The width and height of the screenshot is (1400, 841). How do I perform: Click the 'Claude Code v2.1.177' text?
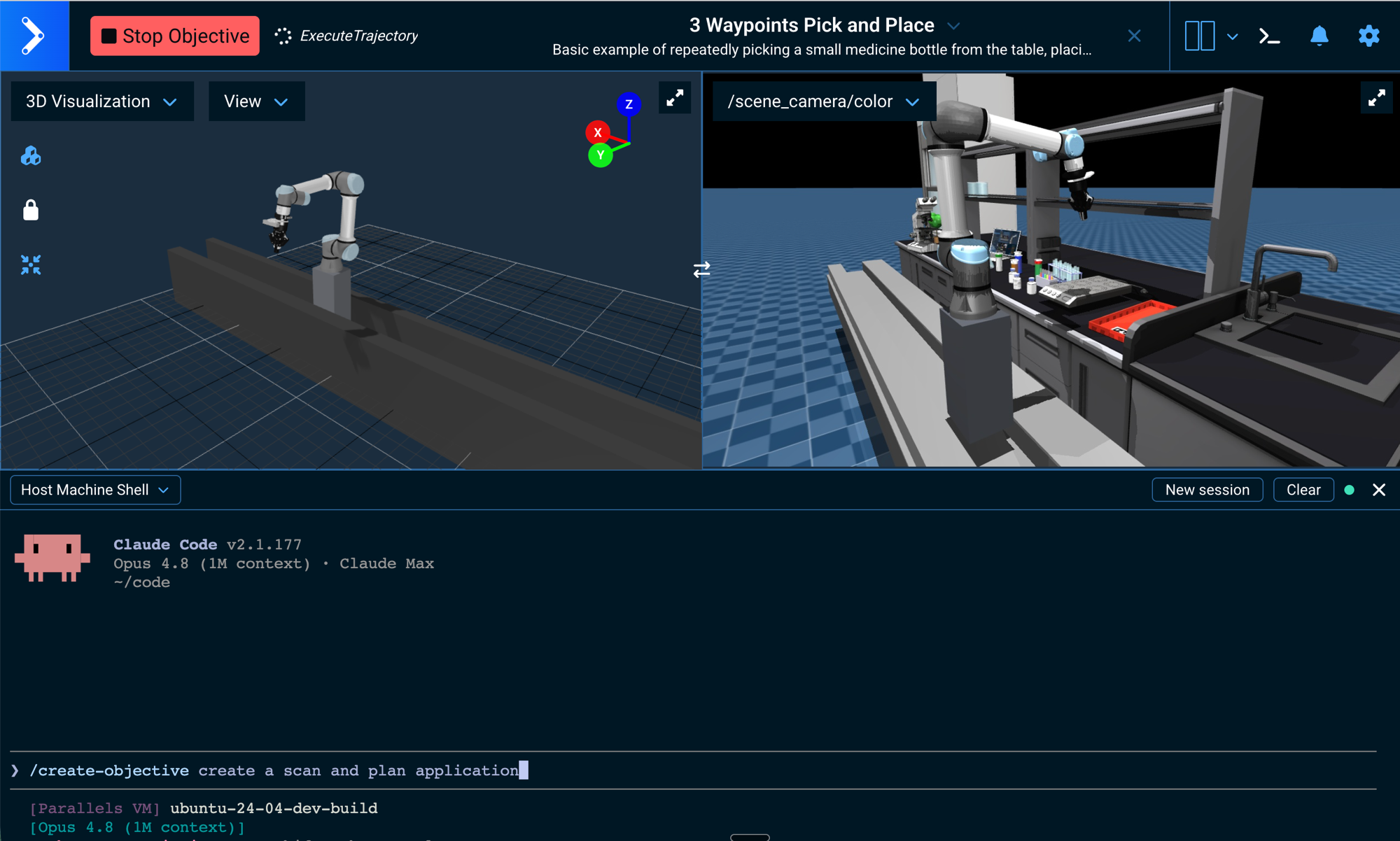(x=207, y=544)
